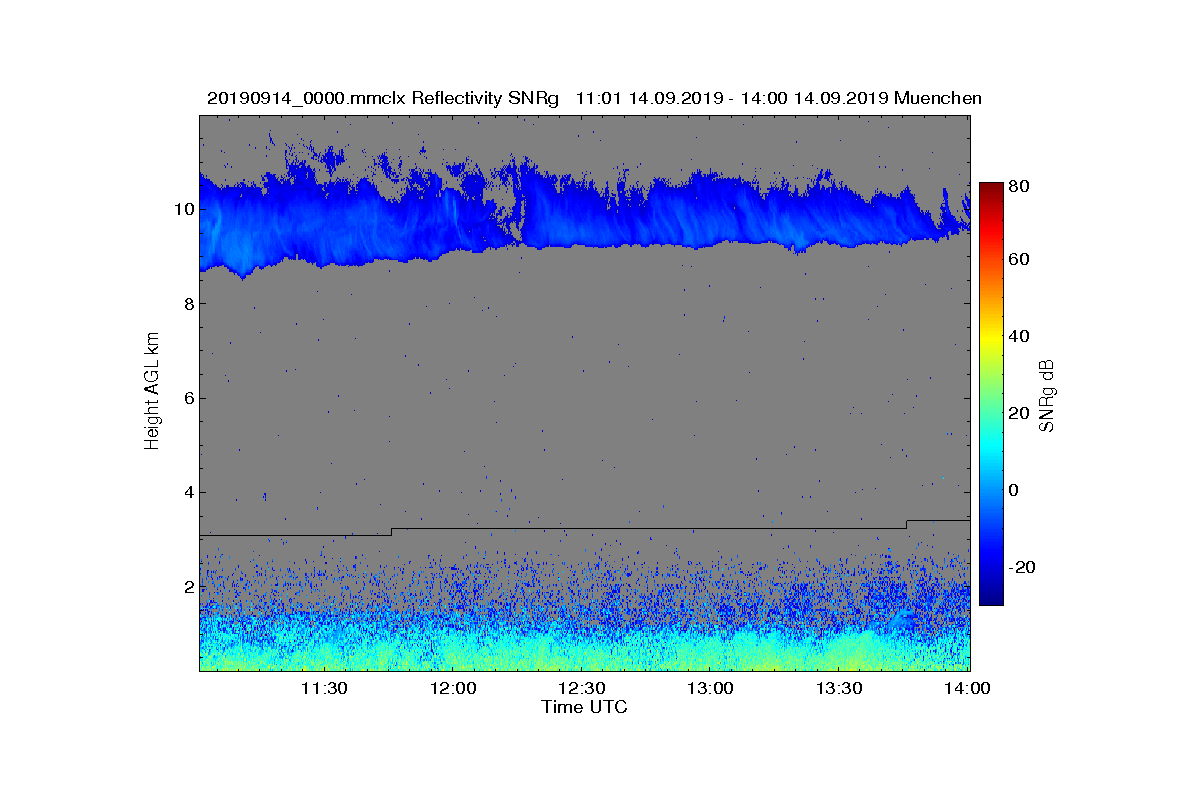Click the 'SNRg dB' colorbar label
1200x800 pixels.
pyautogui.click(x=1047, y=395)
